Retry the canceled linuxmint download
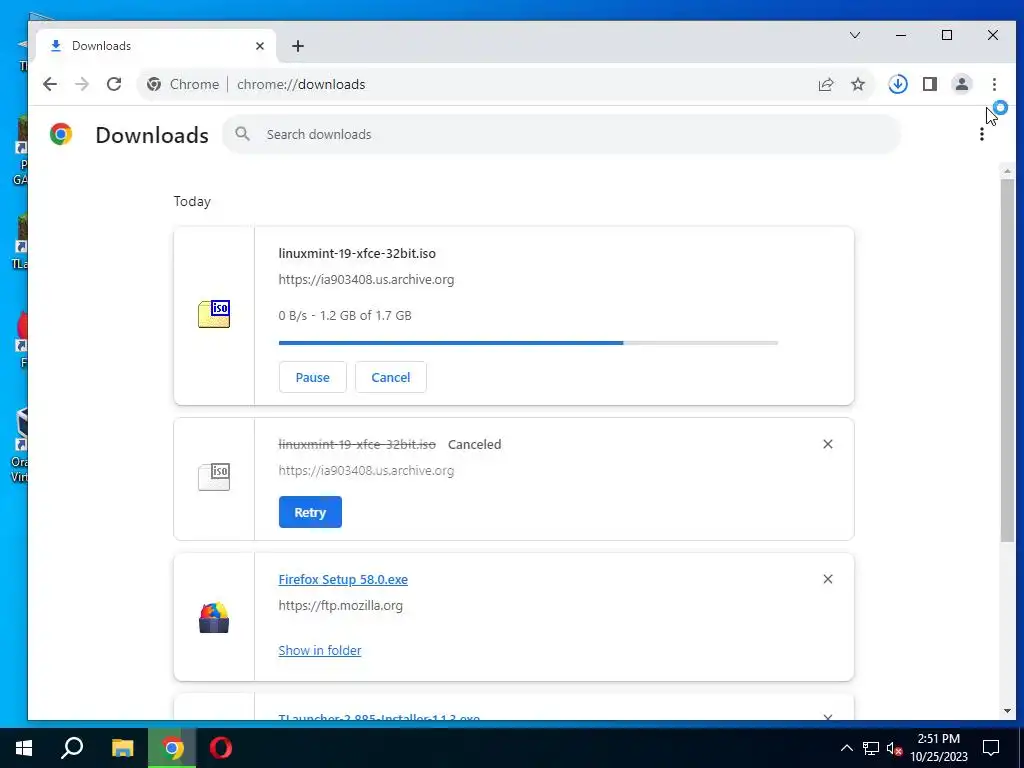The image size is (1024, 768). click(310, 513)
